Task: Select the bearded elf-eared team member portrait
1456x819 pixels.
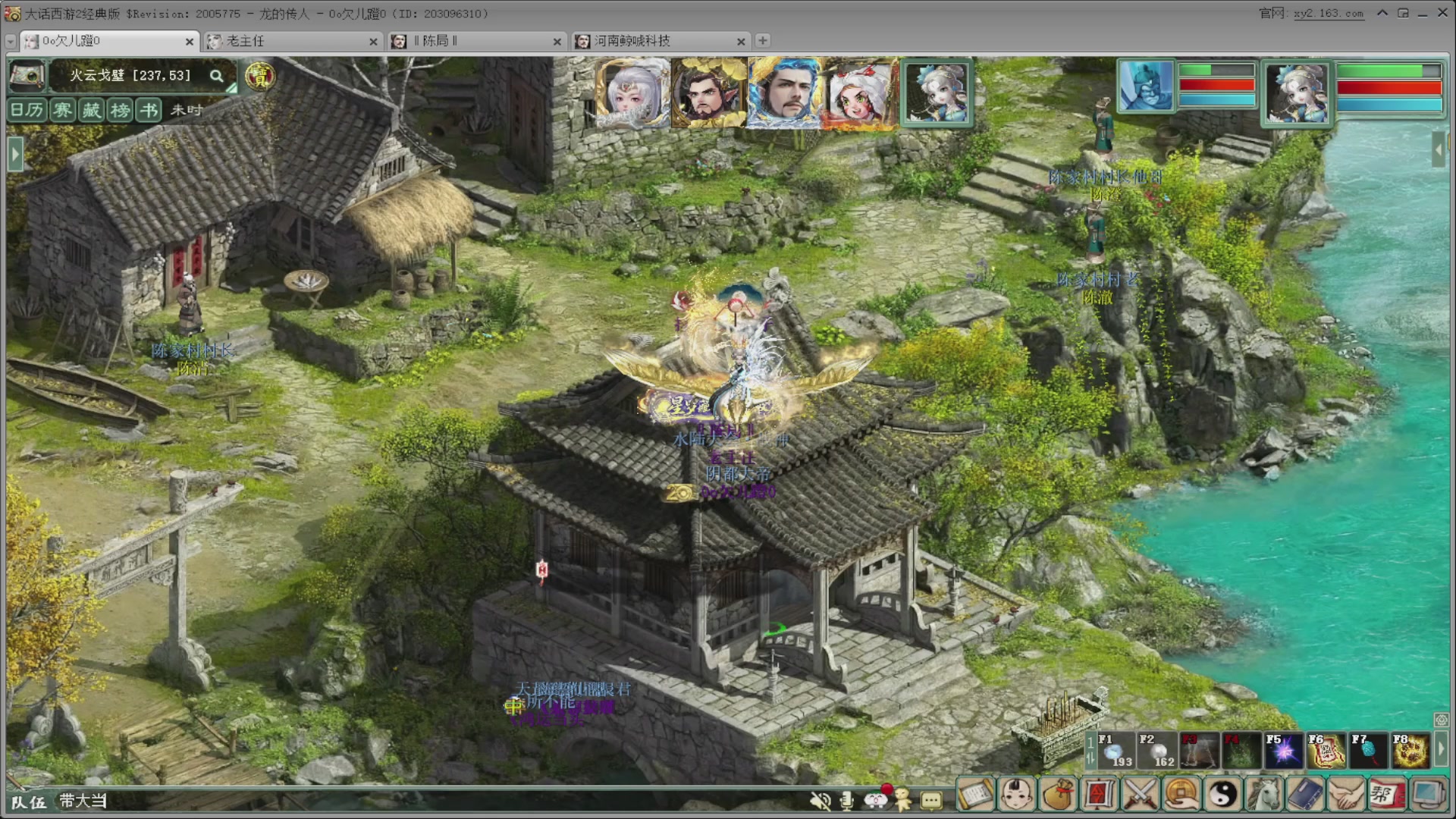Action: 709,93
